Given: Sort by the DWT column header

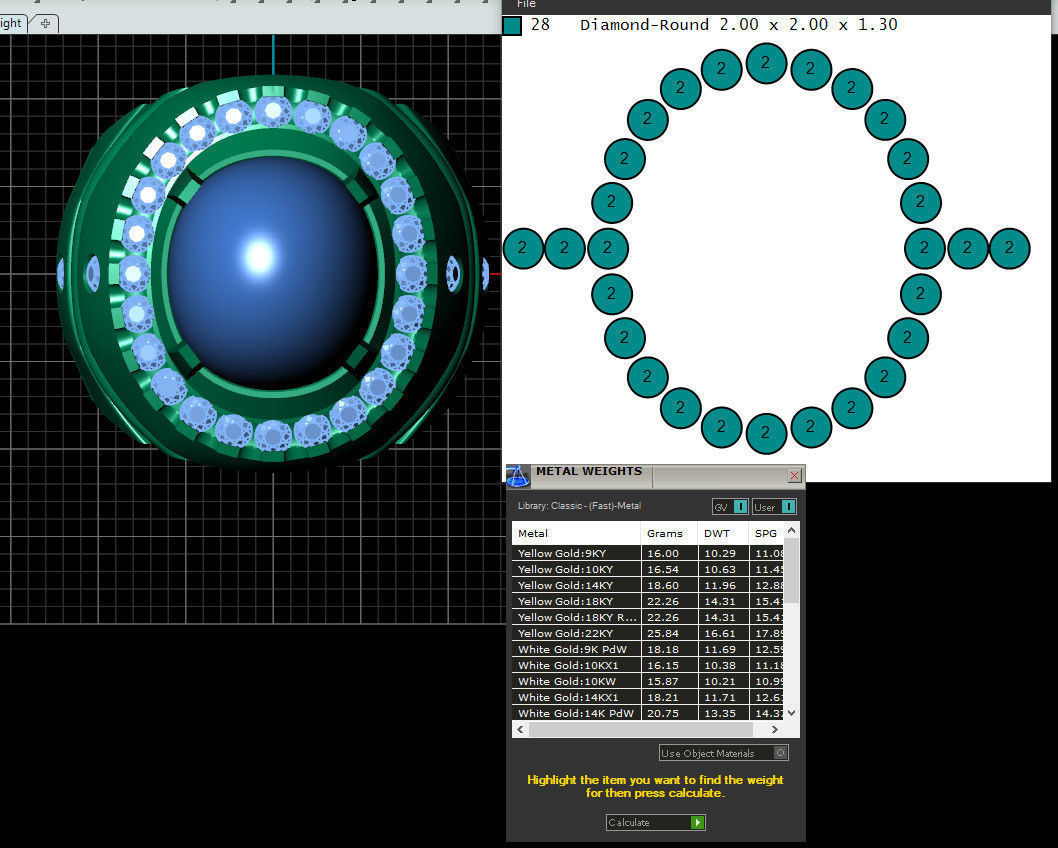Looking at the screenshot, I should pos(723,533).
